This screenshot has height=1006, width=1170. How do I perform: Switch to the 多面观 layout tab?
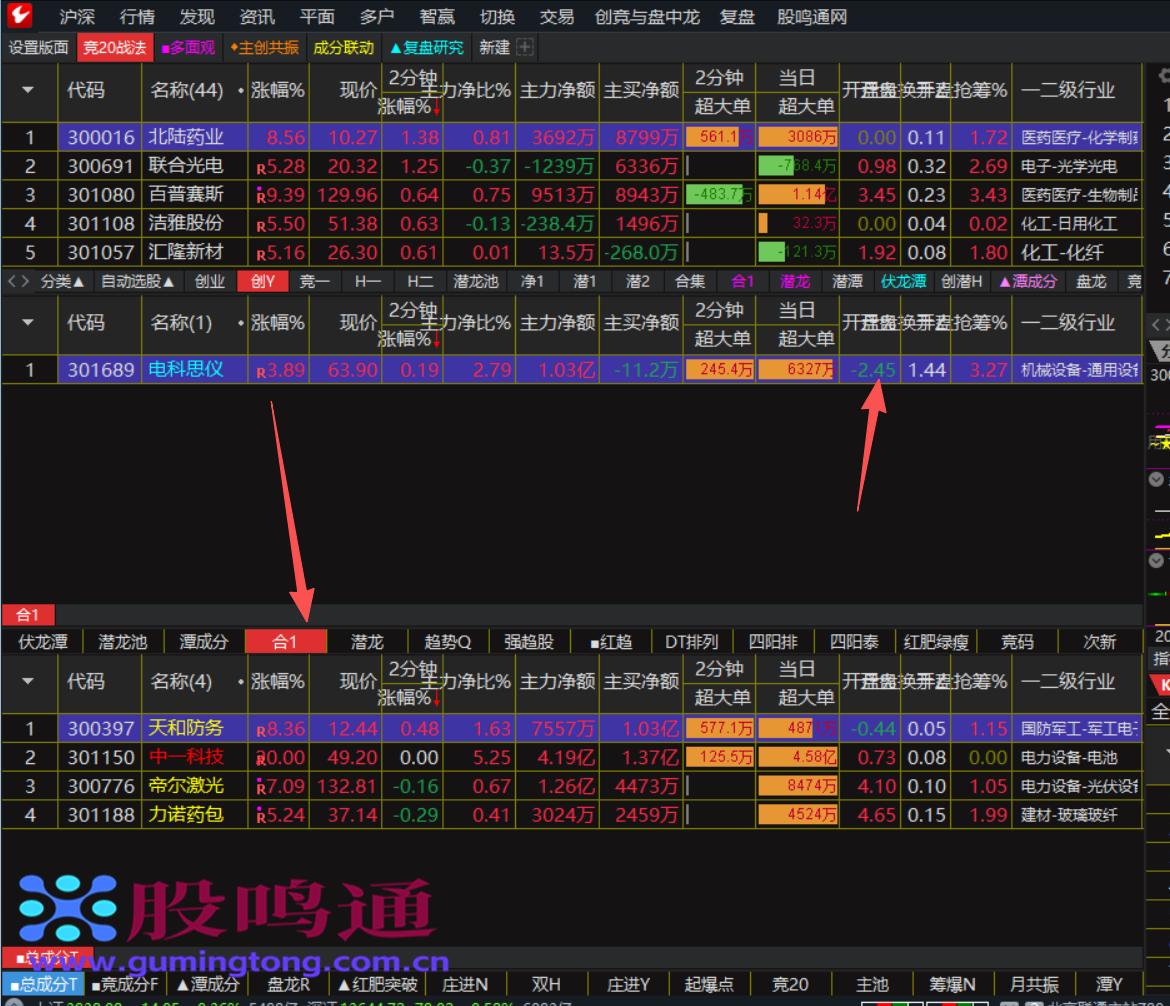[189, 48]
